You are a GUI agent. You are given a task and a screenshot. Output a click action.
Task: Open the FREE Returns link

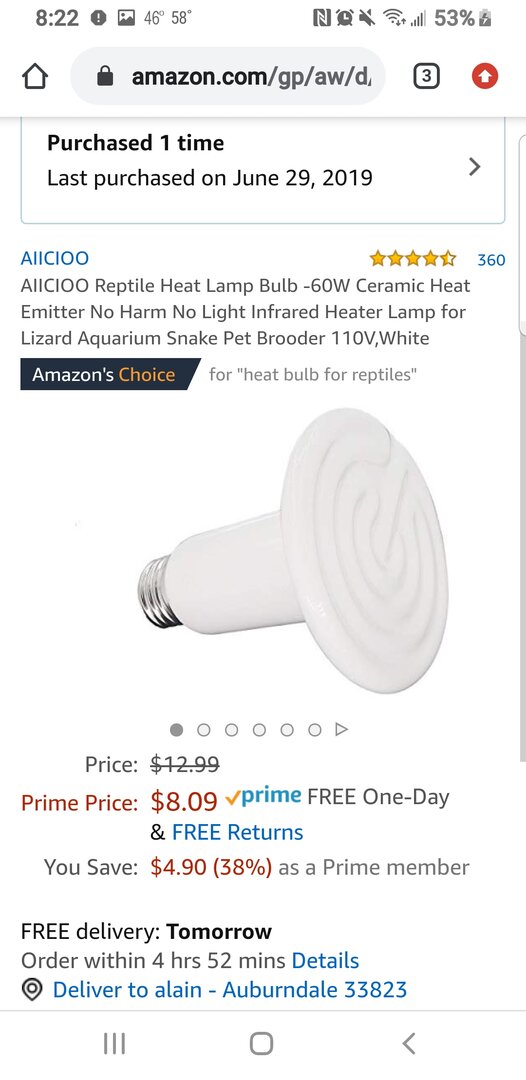(238, 832)
